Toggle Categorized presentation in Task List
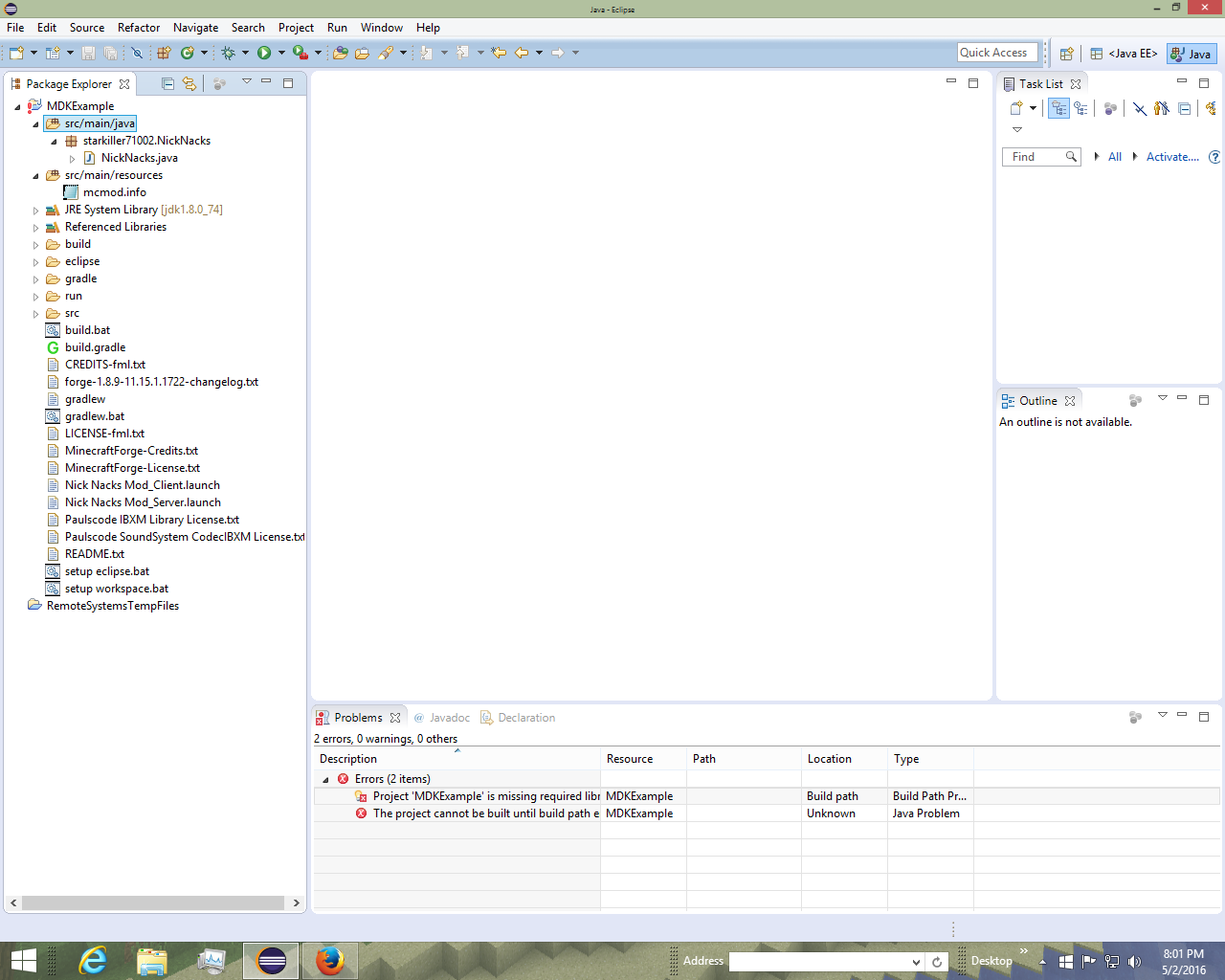Viewport: 1225px width, 980px height. click(1058, 108)
